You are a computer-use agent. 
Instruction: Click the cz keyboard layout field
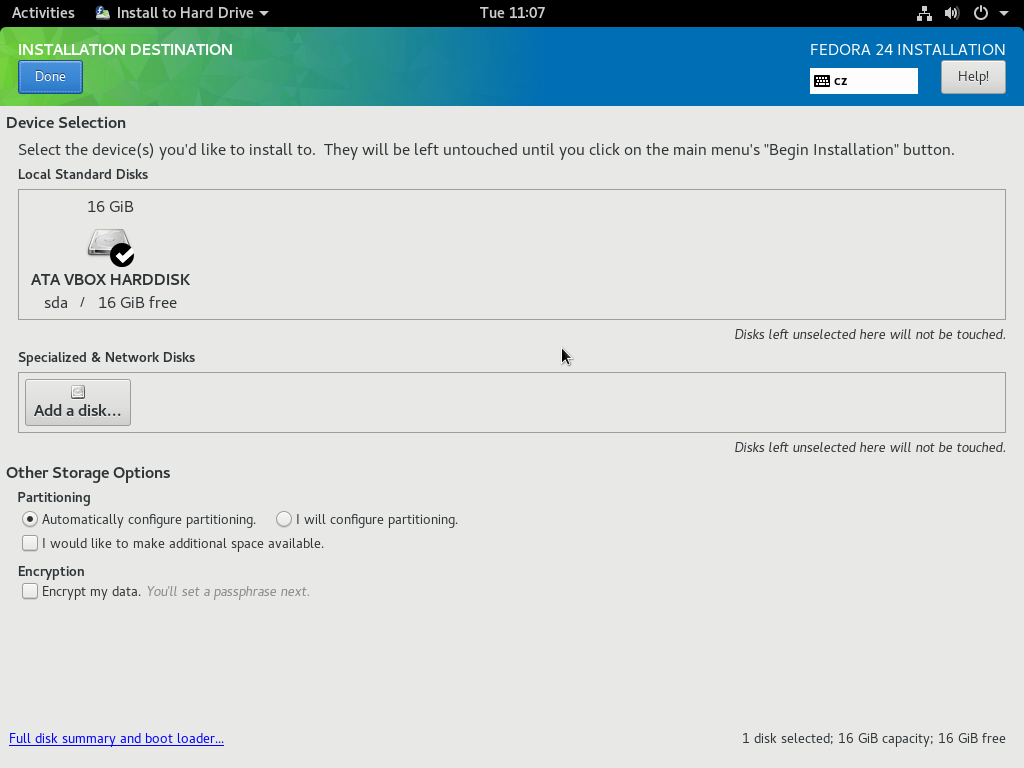(x=873, y=81)
